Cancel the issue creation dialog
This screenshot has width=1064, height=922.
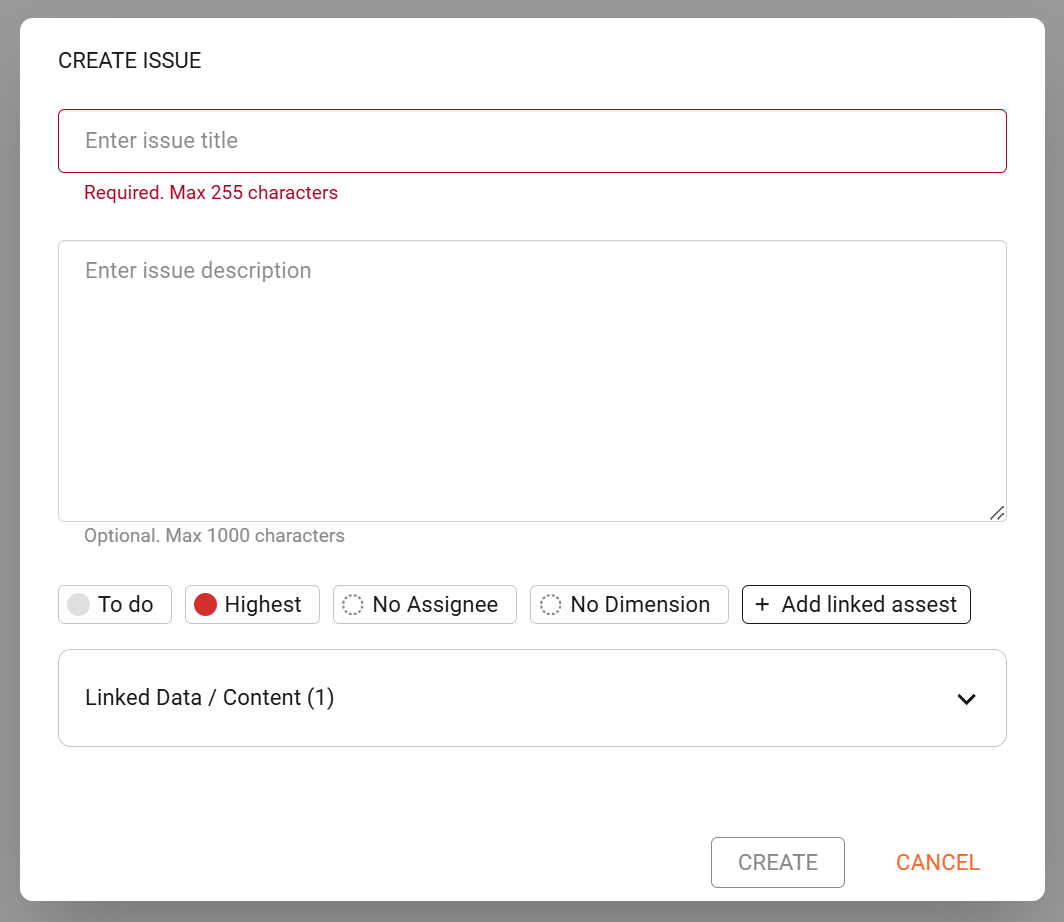pyautogui.click(x=937, y=862)
